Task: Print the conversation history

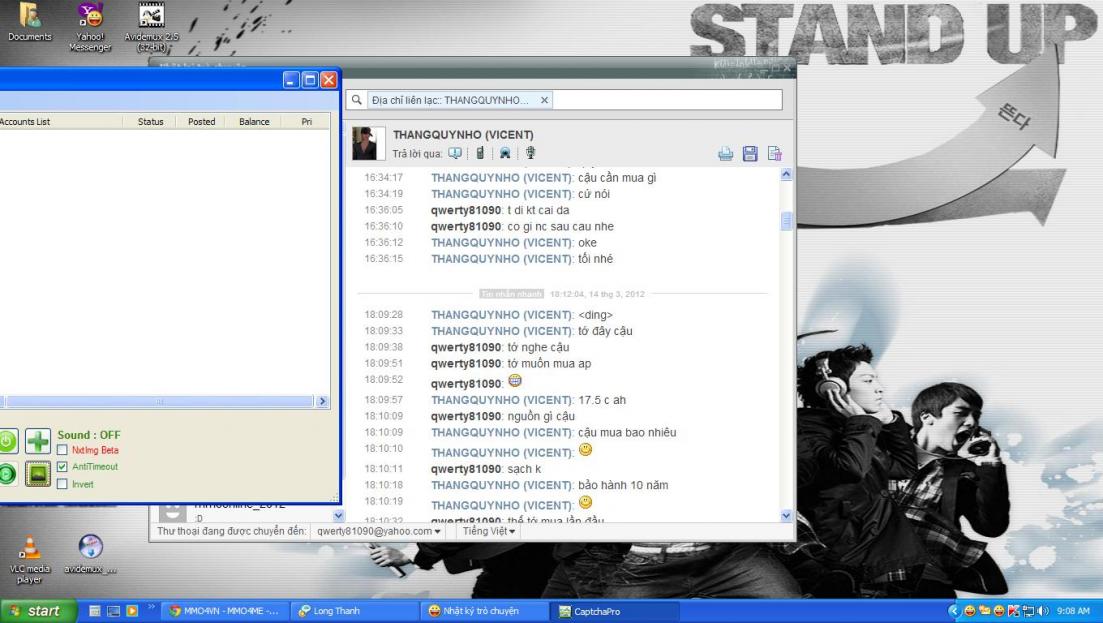Action: (x=725, y=153)
